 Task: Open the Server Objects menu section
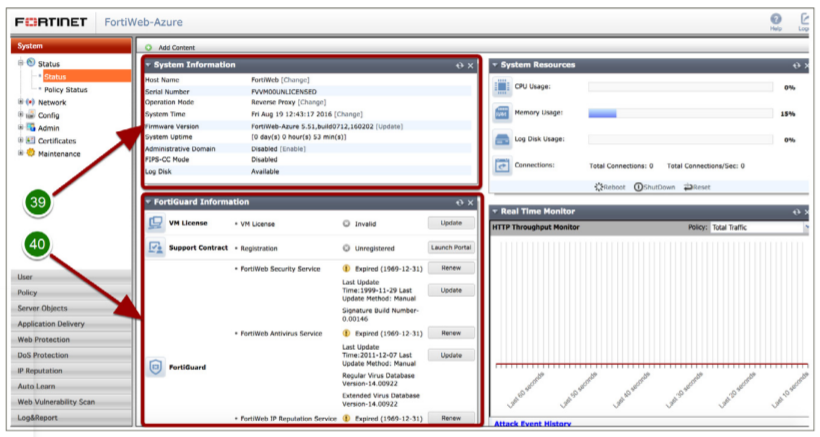coord(71,308)
